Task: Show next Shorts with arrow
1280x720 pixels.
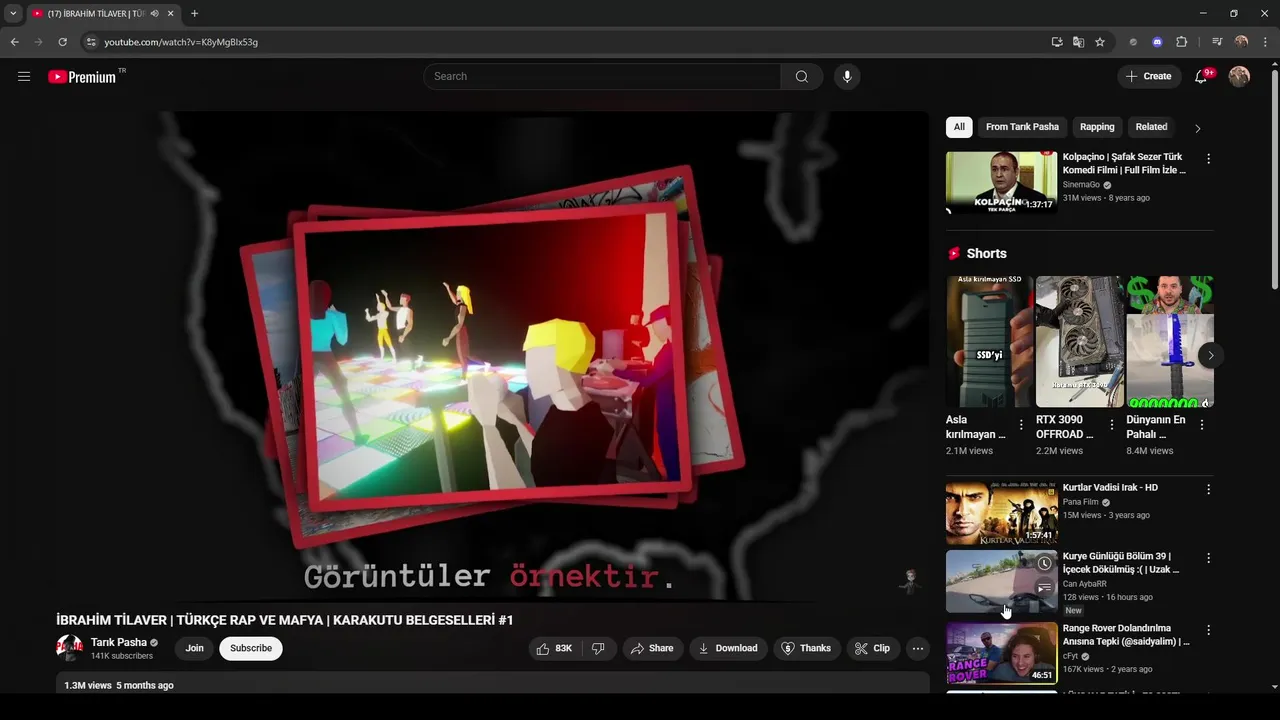Action: 1210,355
